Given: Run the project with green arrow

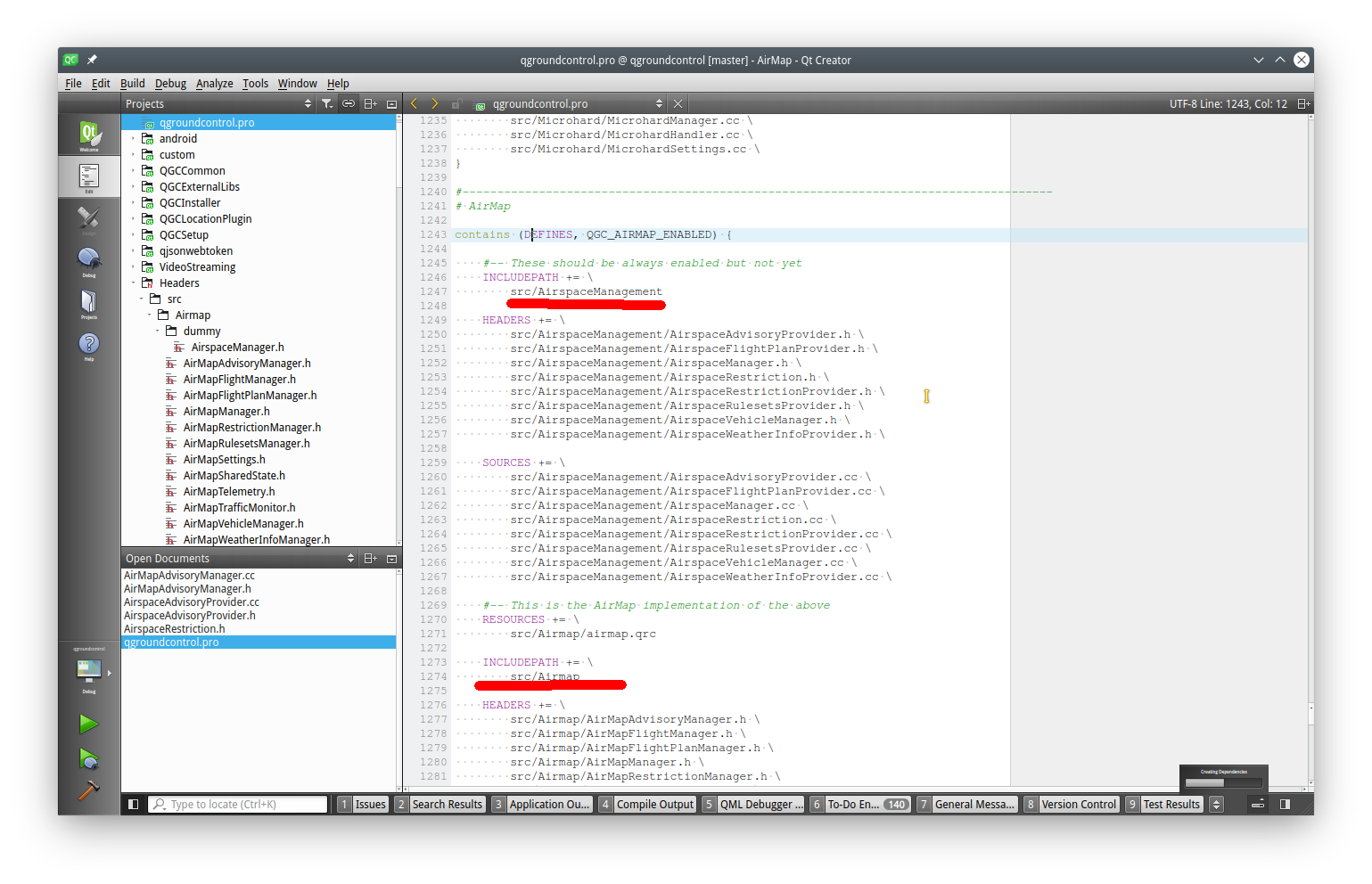Looking at the screenshot, I should point(88,724).
